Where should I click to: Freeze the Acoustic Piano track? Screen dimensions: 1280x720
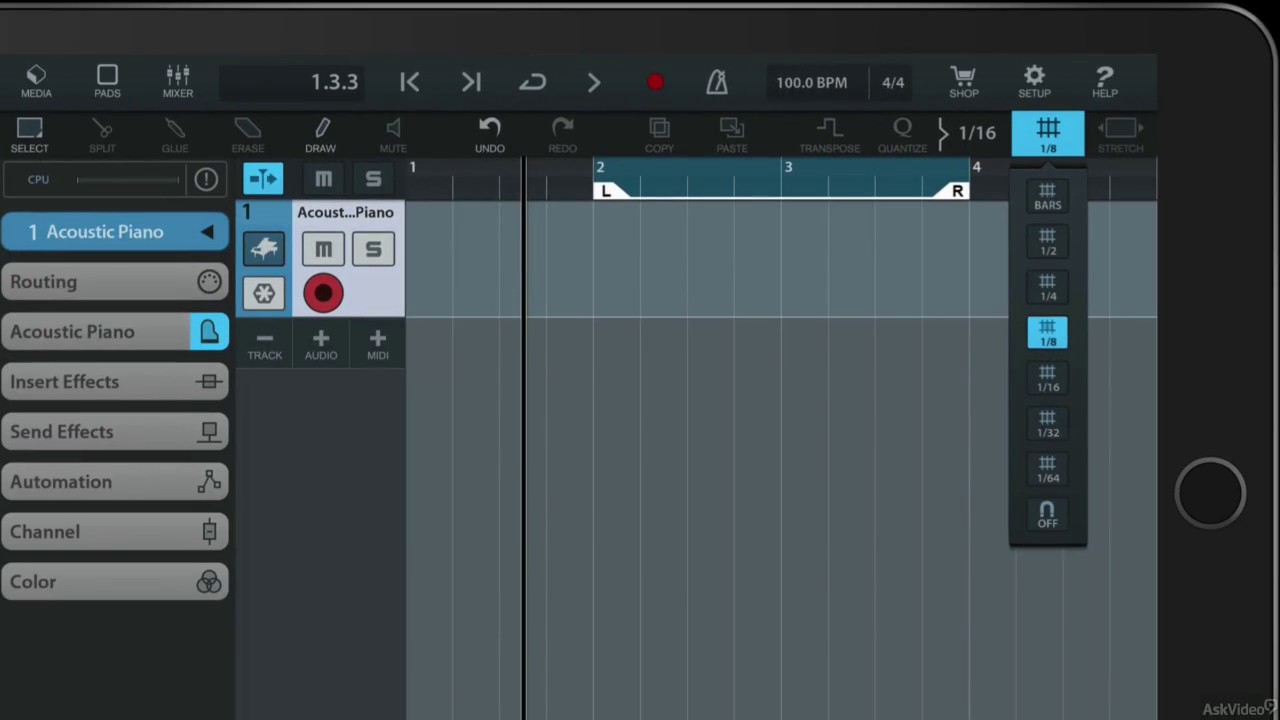264,293
